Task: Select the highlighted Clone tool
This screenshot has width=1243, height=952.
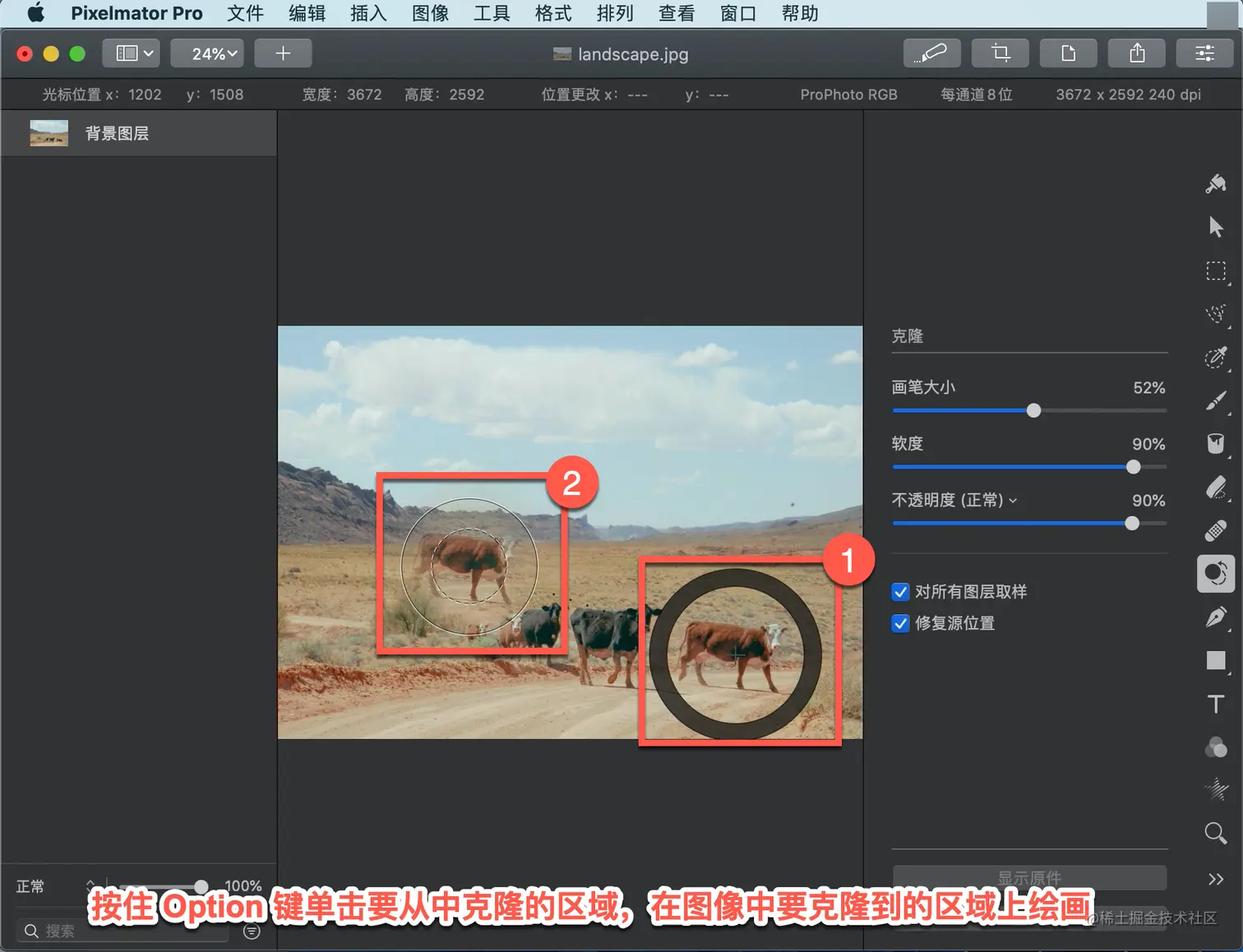Action: [1216, 573]
